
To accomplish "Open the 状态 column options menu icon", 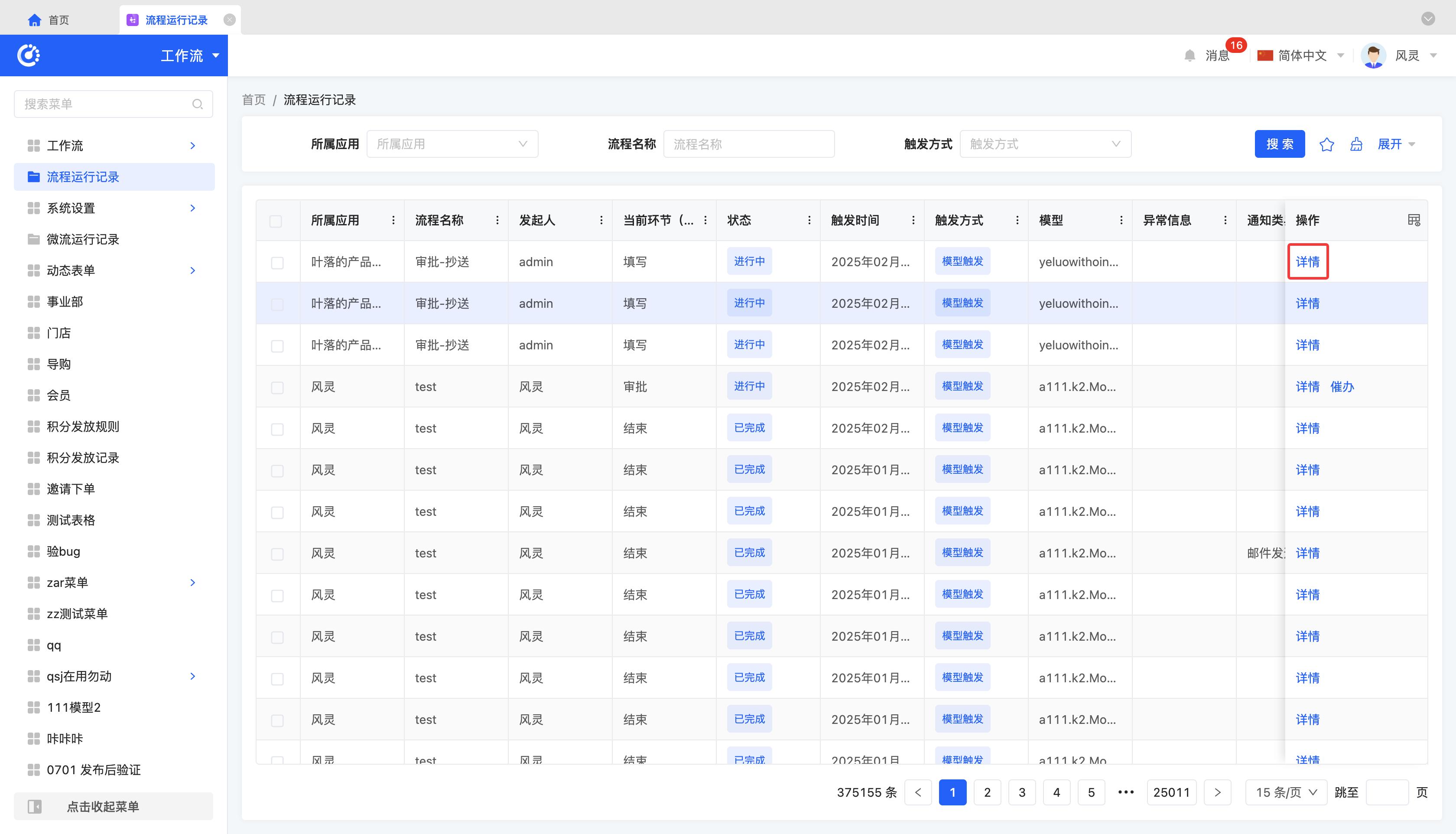I will (809, 221).
